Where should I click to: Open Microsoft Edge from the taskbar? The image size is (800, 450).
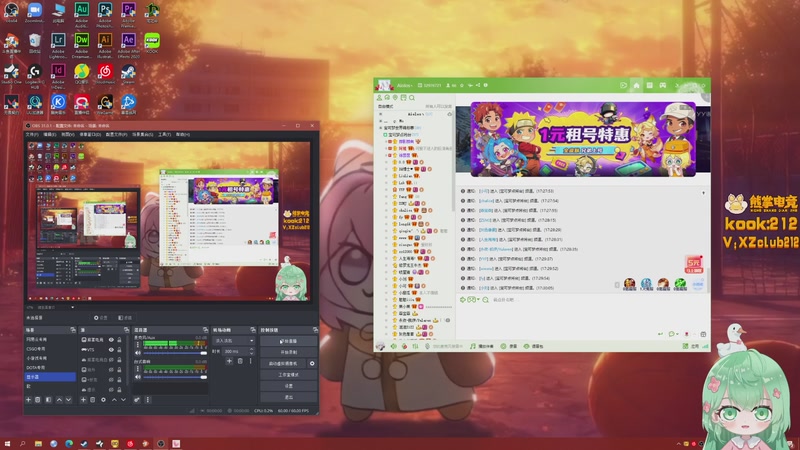[69, 444]
